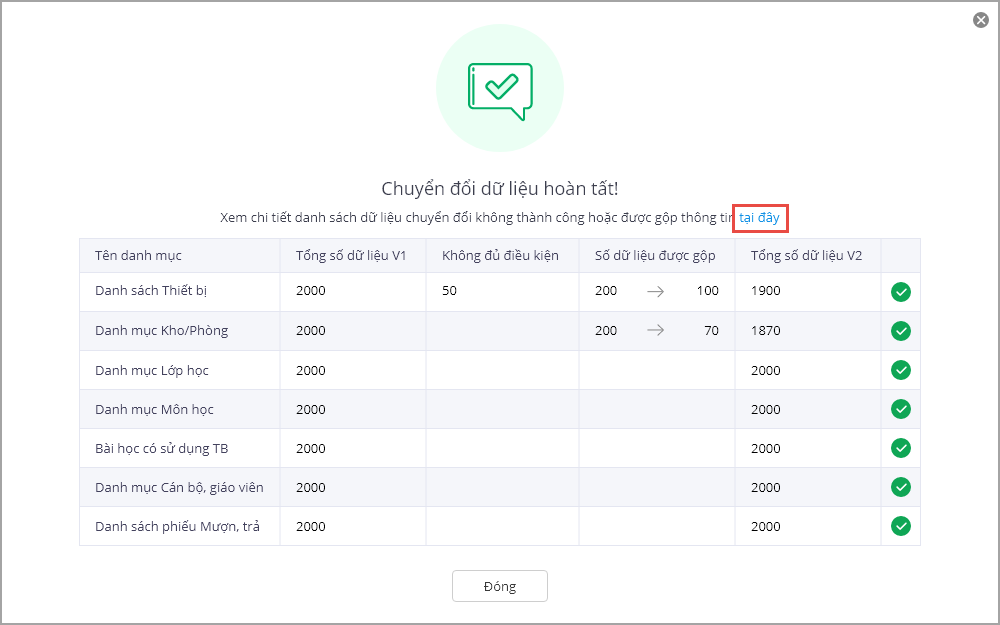Click the Không đủ điều kiện column header
The width and height of the screenshot is (1000, 625).
(x=500, y=256)
